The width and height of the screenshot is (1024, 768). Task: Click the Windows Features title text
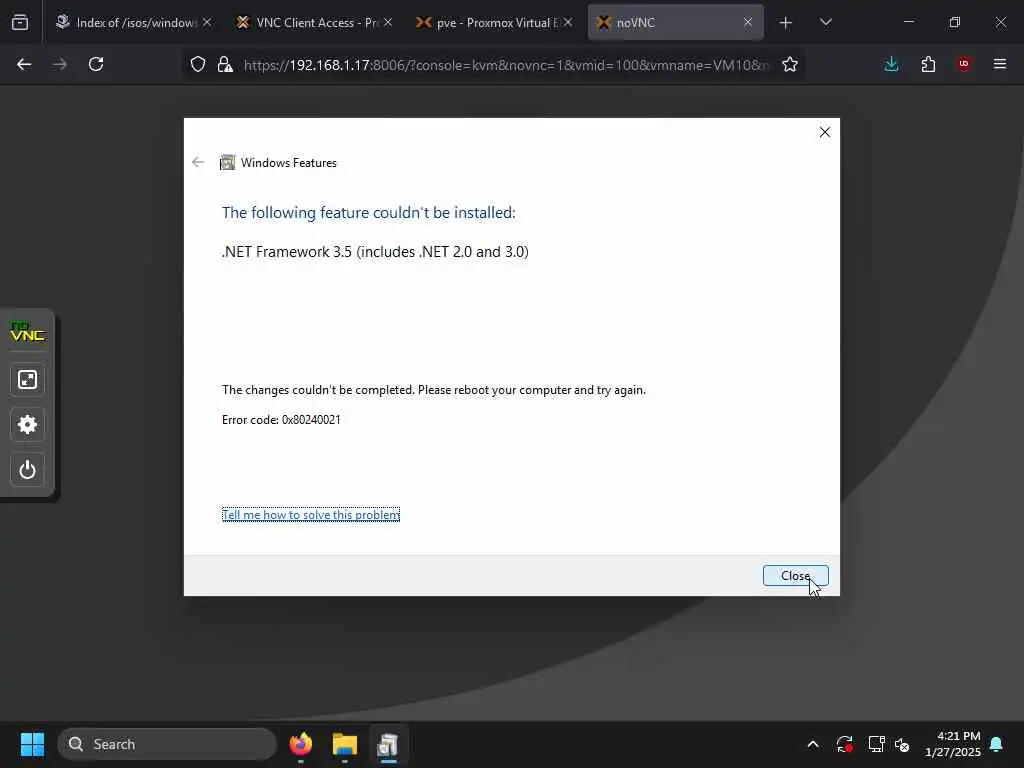(x=289, y=163)
